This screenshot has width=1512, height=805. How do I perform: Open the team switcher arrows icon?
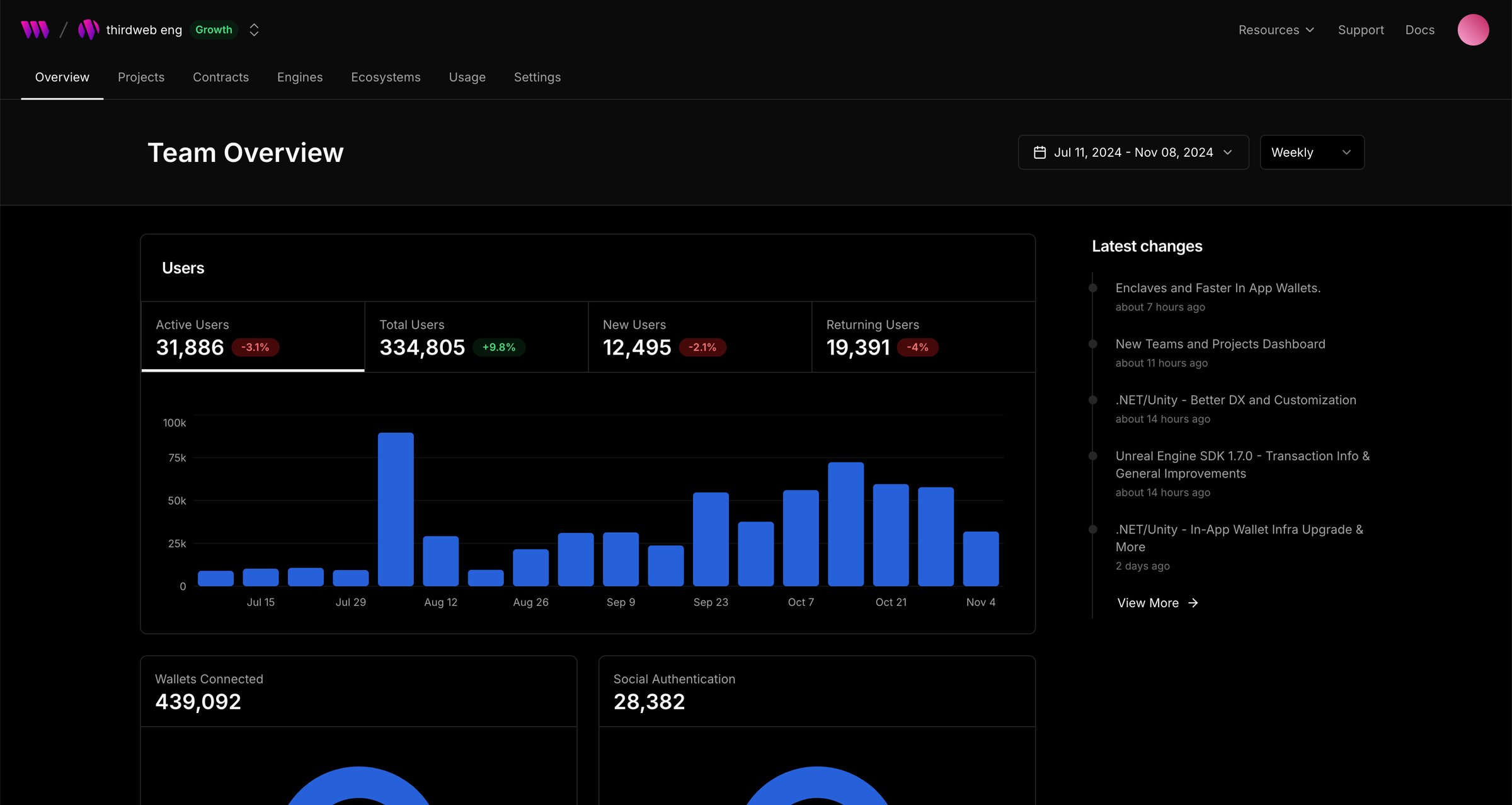click(x=254, y=29)
